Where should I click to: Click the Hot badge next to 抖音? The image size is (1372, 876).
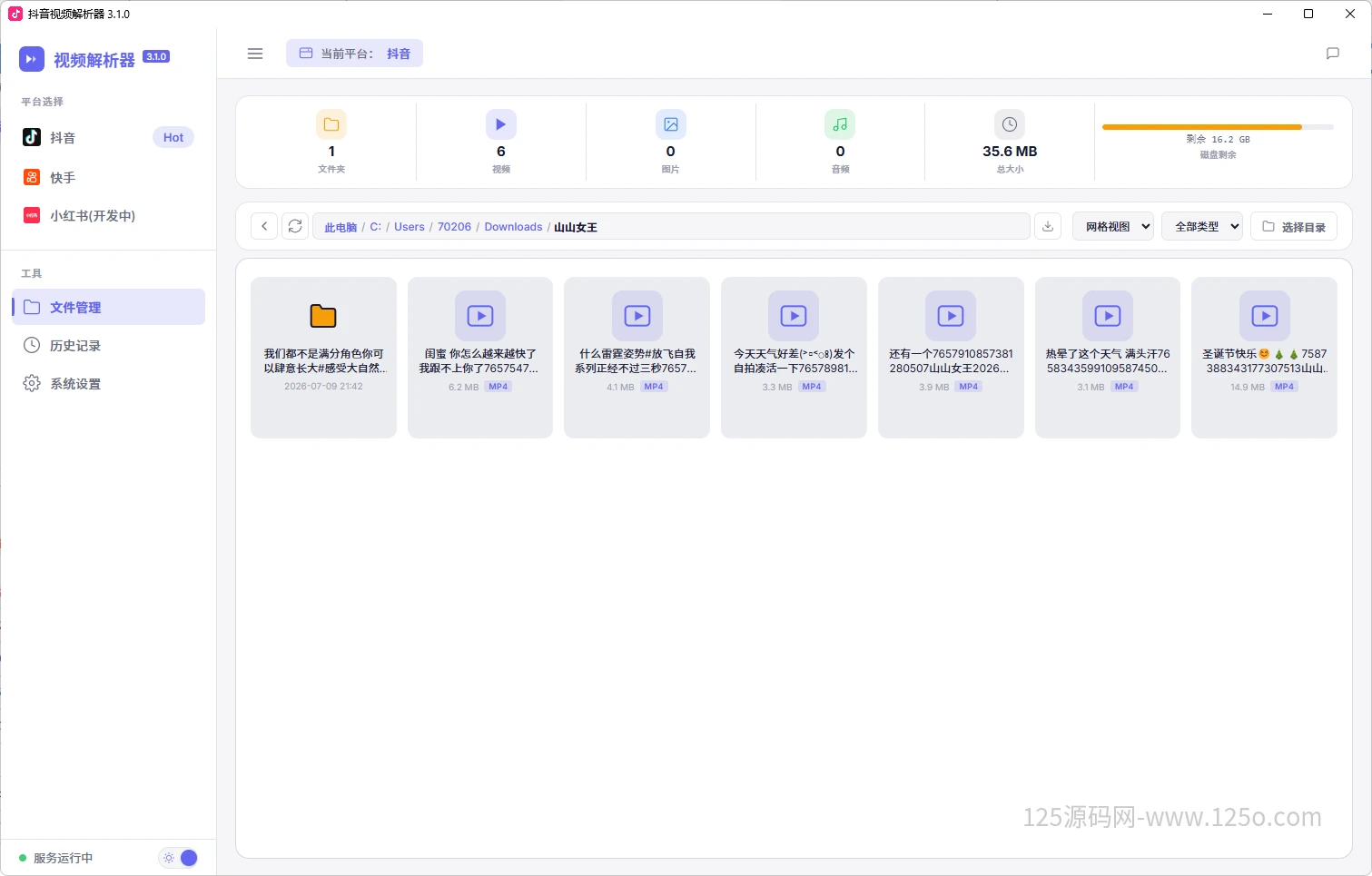click(173, 137)
